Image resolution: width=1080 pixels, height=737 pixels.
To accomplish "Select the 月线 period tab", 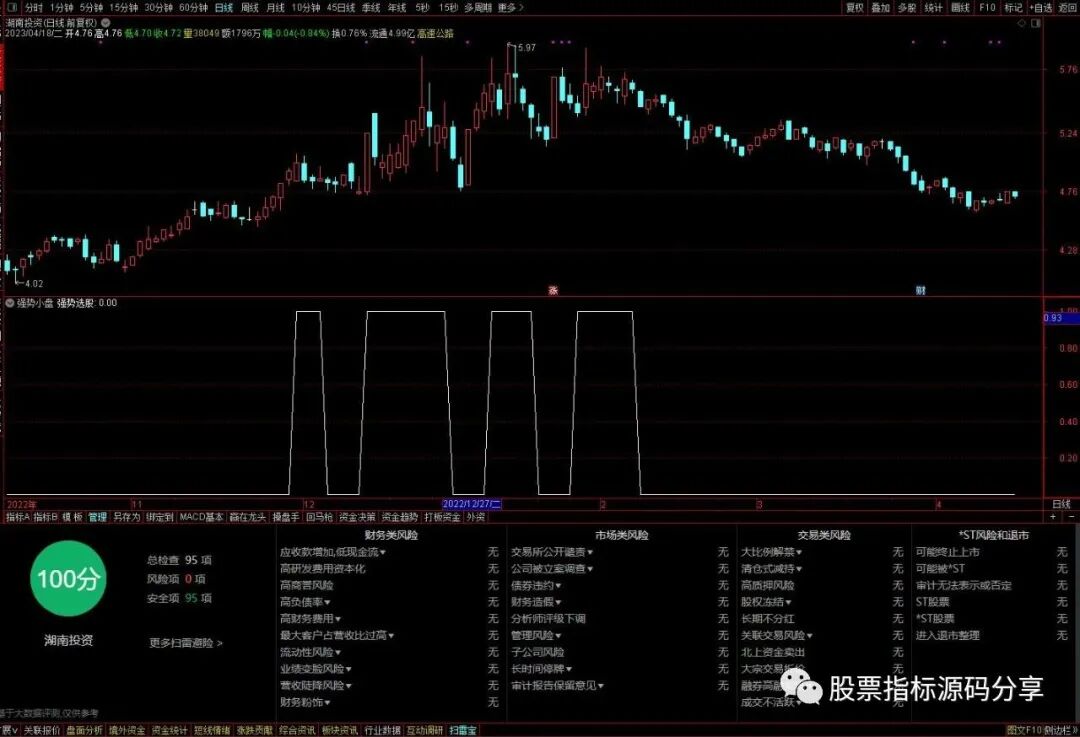I will (x=276, y=8).
